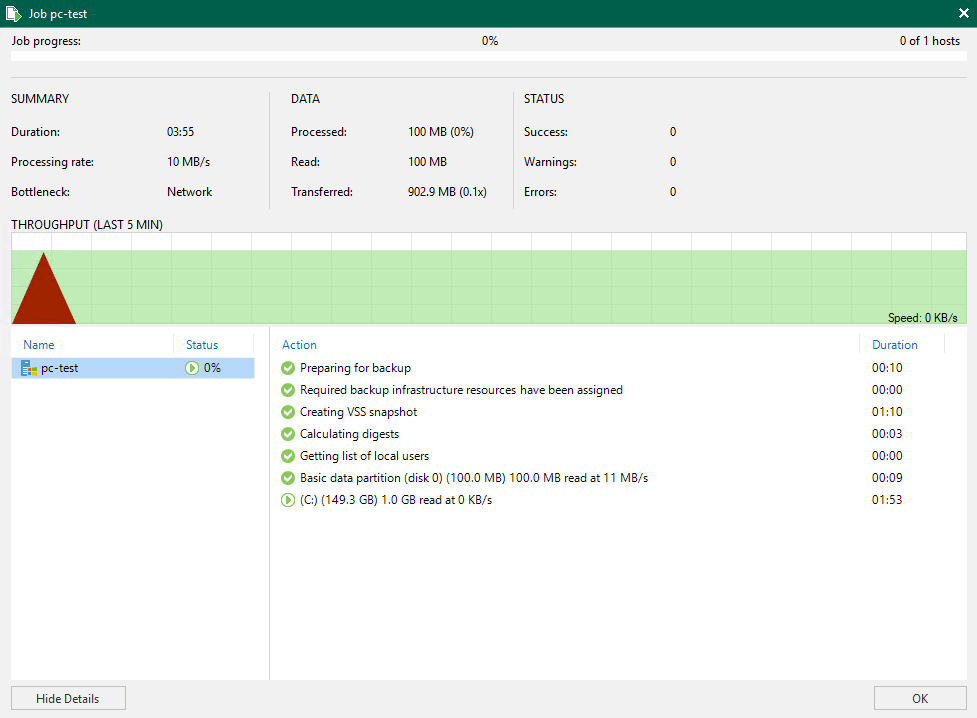The width and height of the screenshot is (977, 718).
Task: Click the 'Job progress:' label
Action: [46, 41]
